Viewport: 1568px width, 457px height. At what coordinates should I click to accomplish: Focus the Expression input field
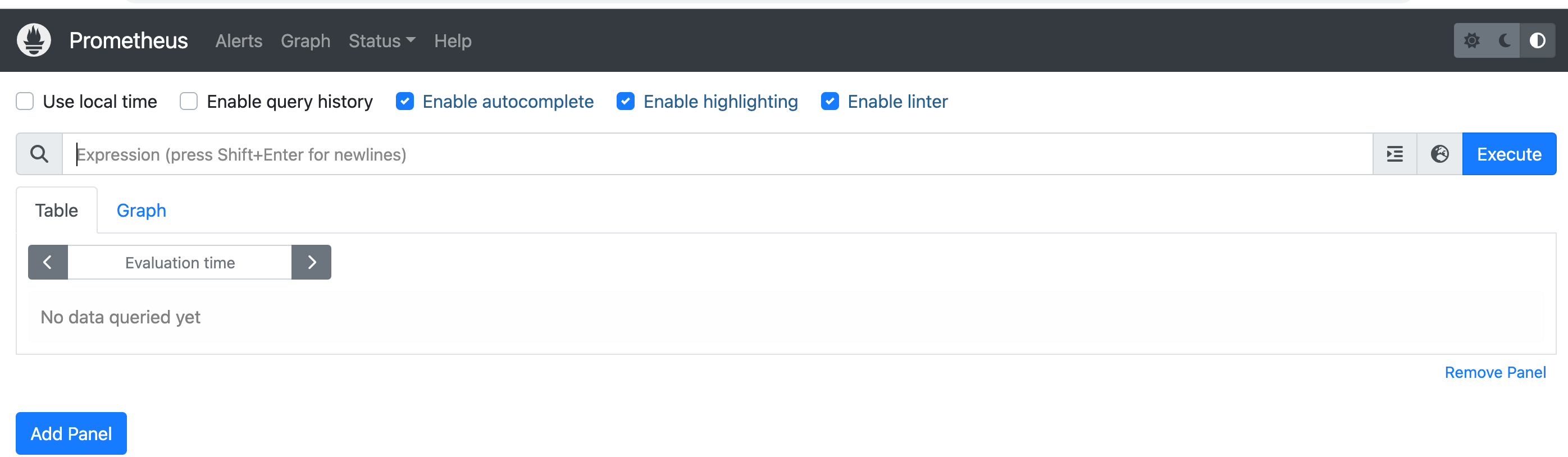click(x=718, y=154)
